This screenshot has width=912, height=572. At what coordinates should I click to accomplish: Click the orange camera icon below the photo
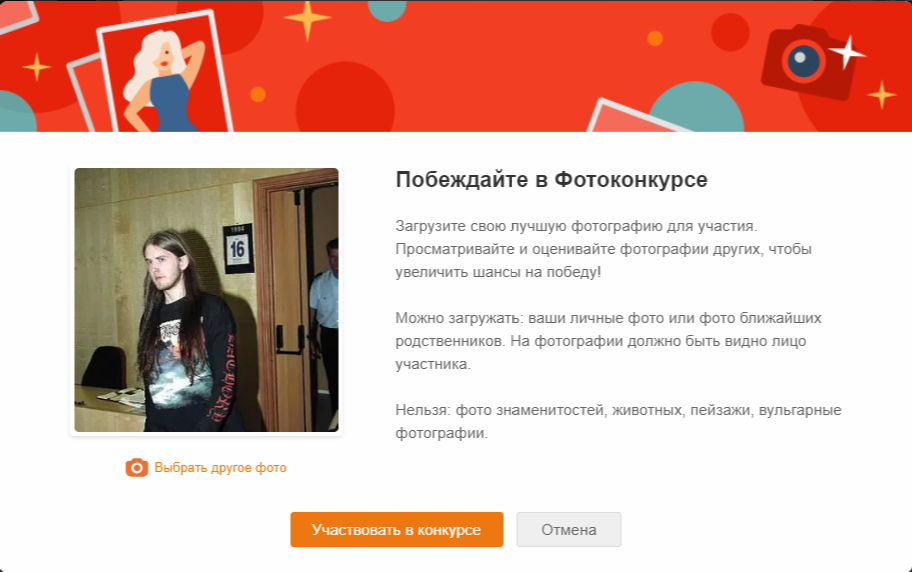point(137,467)
